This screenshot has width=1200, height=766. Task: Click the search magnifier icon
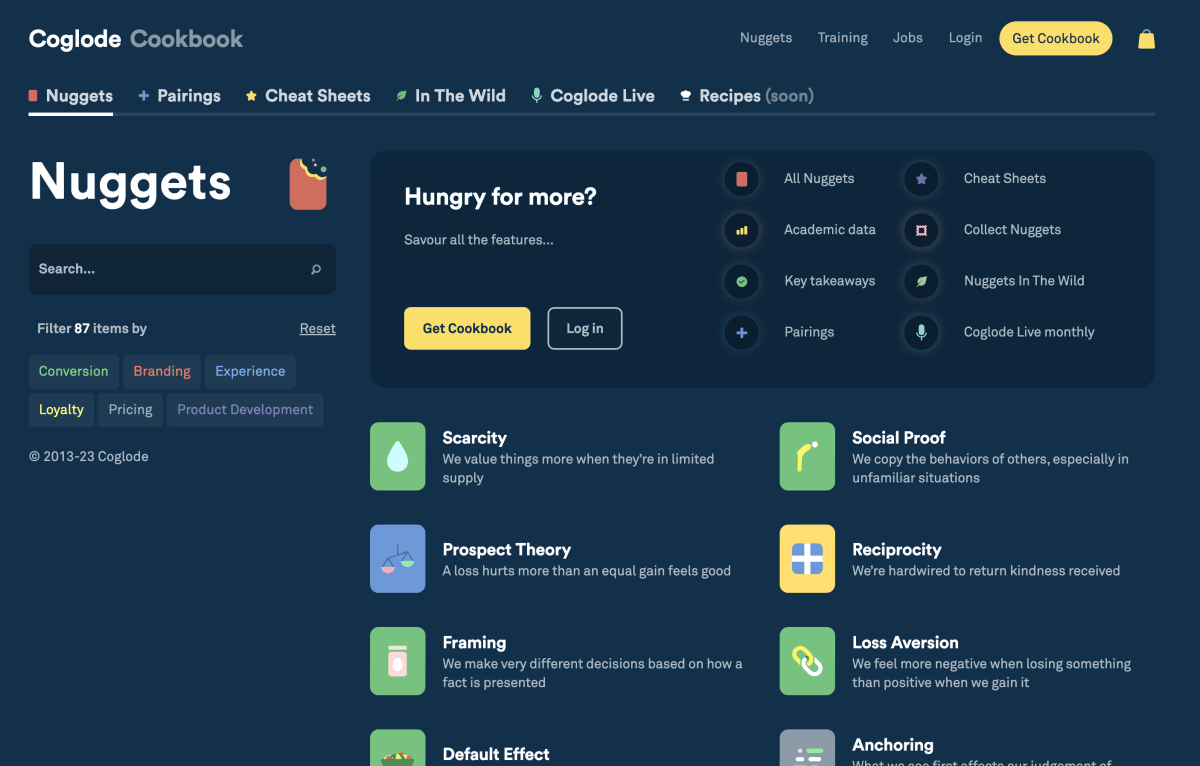(316, 269)
